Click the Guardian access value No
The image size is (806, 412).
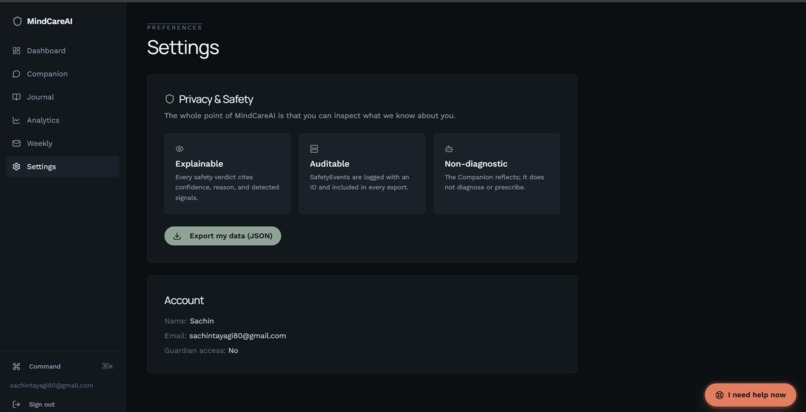(x=233, y=351)
